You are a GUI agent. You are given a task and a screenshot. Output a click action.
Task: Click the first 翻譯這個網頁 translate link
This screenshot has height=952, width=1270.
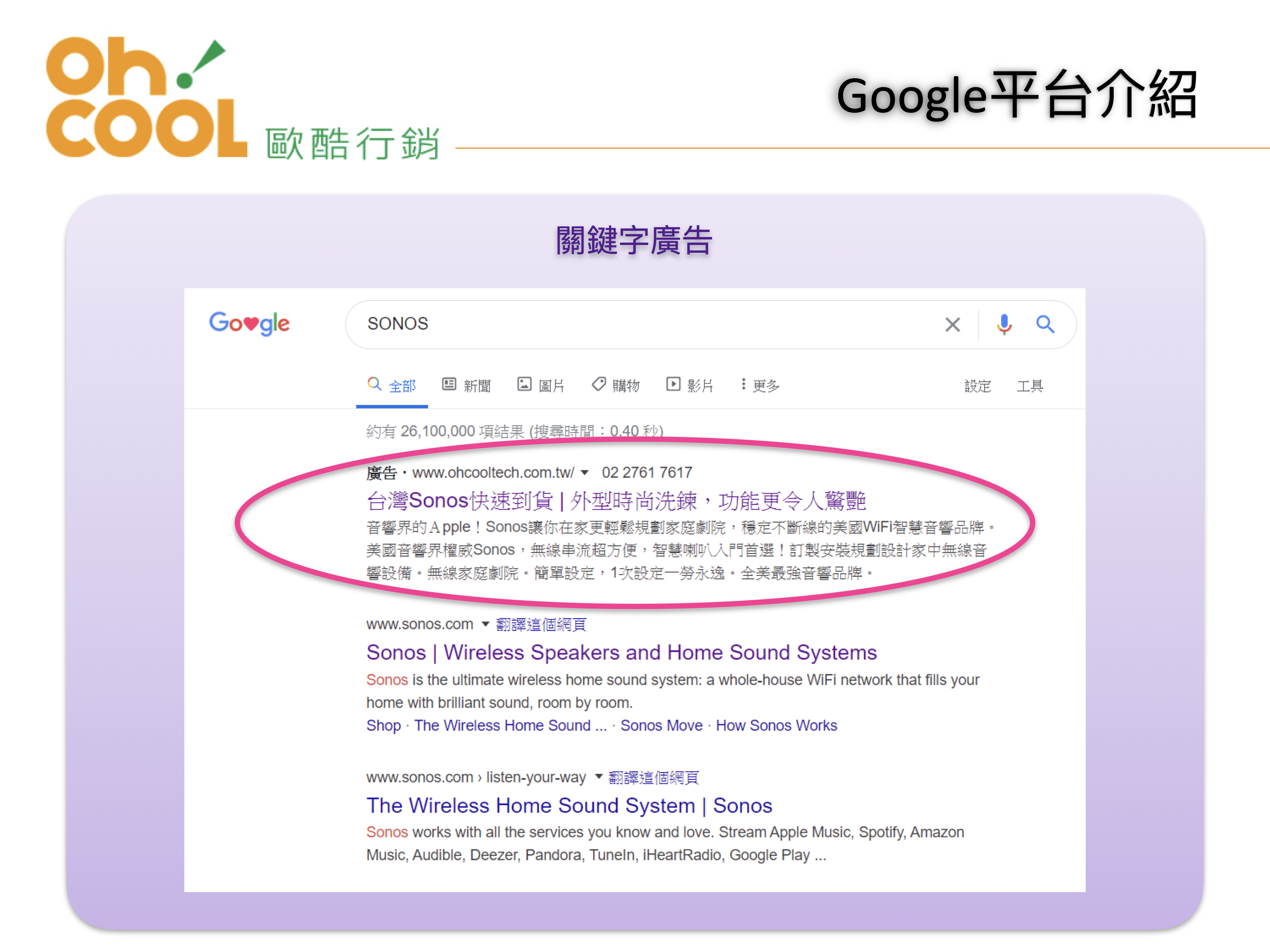541,625
